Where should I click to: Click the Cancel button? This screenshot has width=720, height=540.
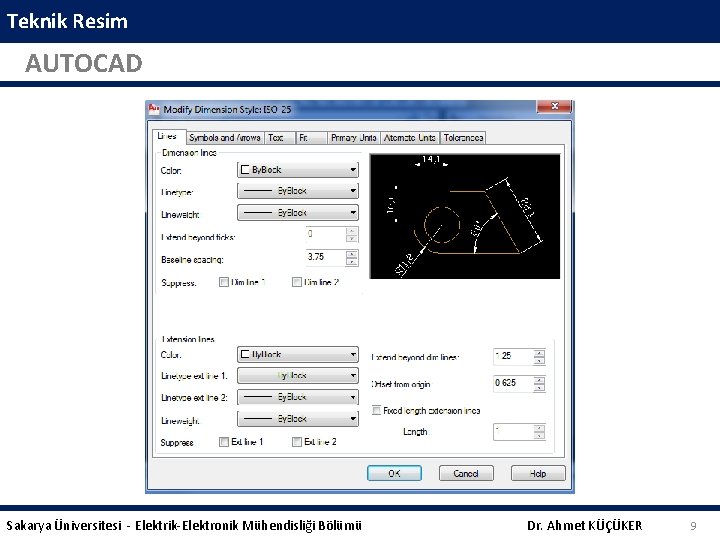coord(466,473)
